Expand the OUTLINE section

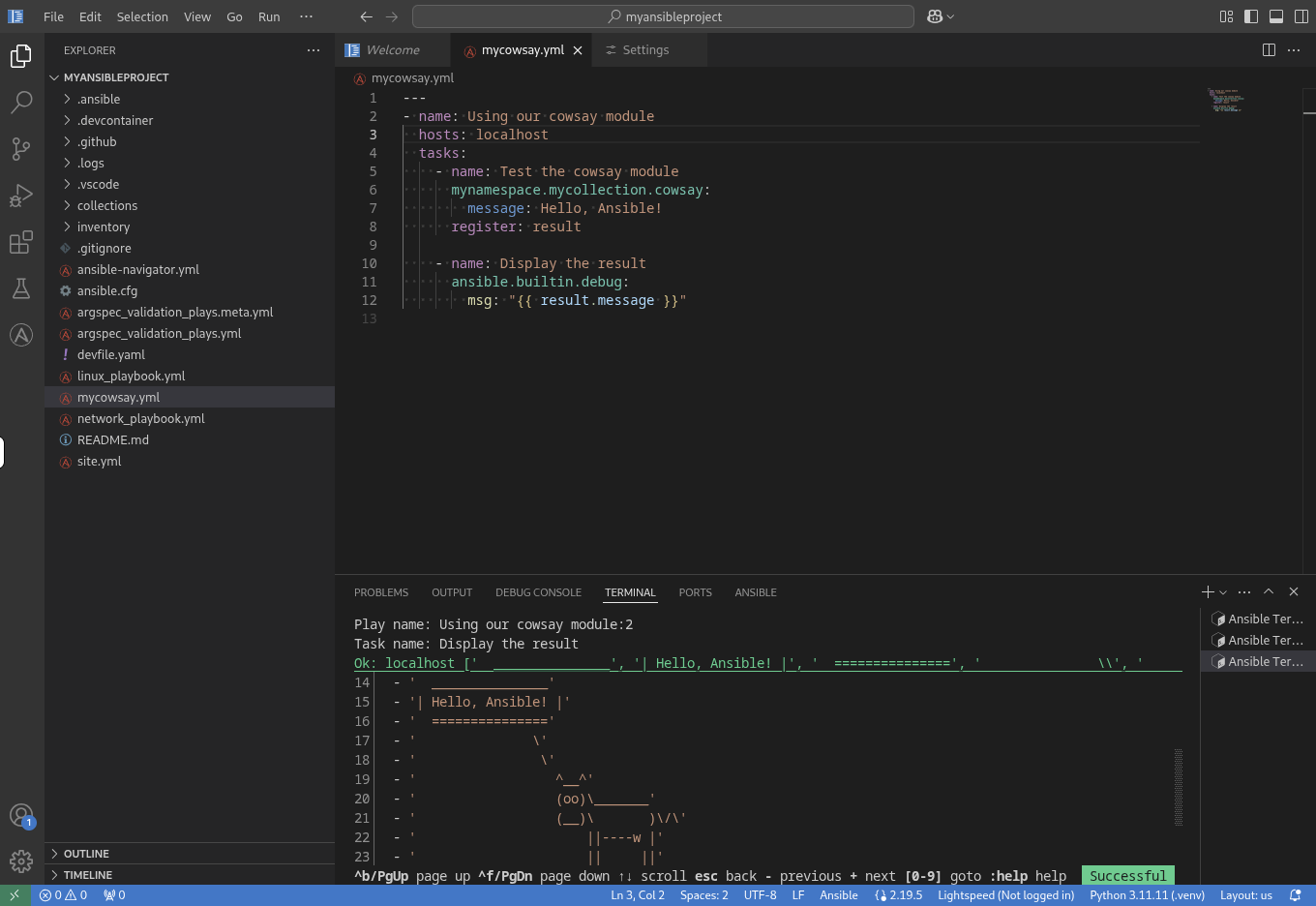(x=190, y=854)
